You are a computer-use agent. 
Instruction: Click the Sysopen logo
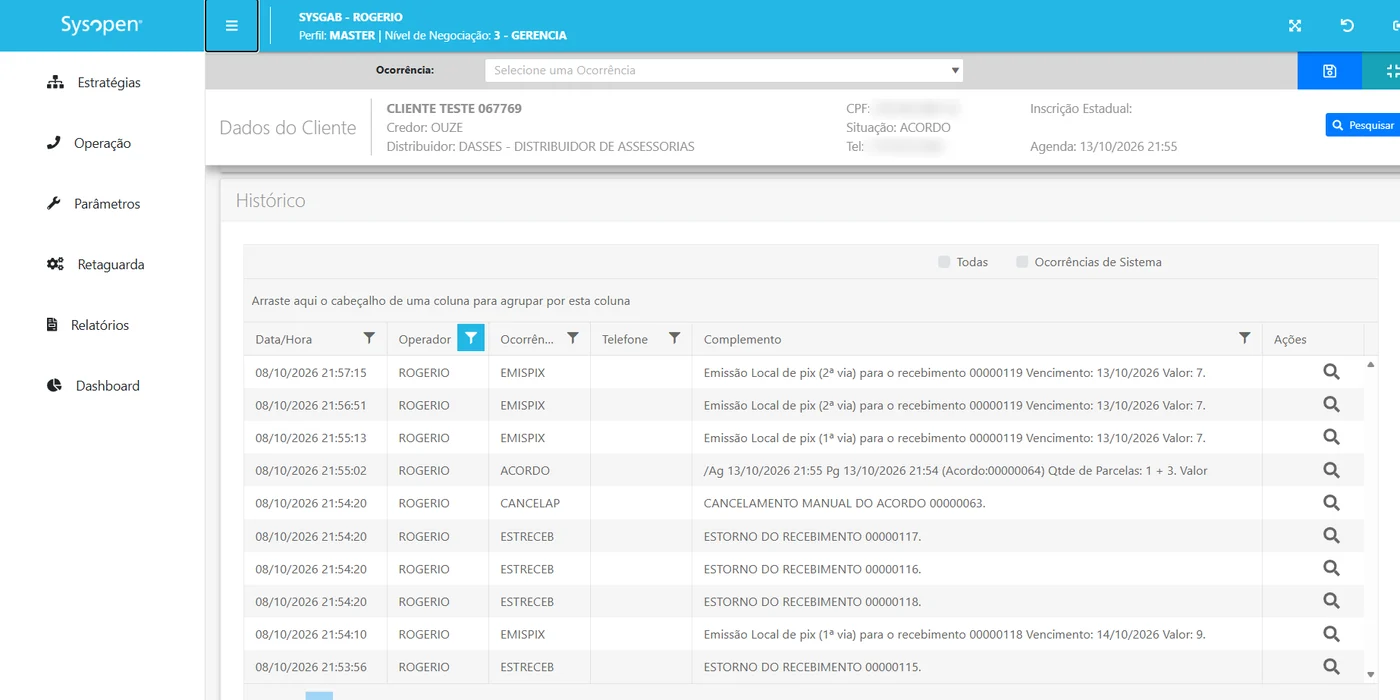[101, 26]
